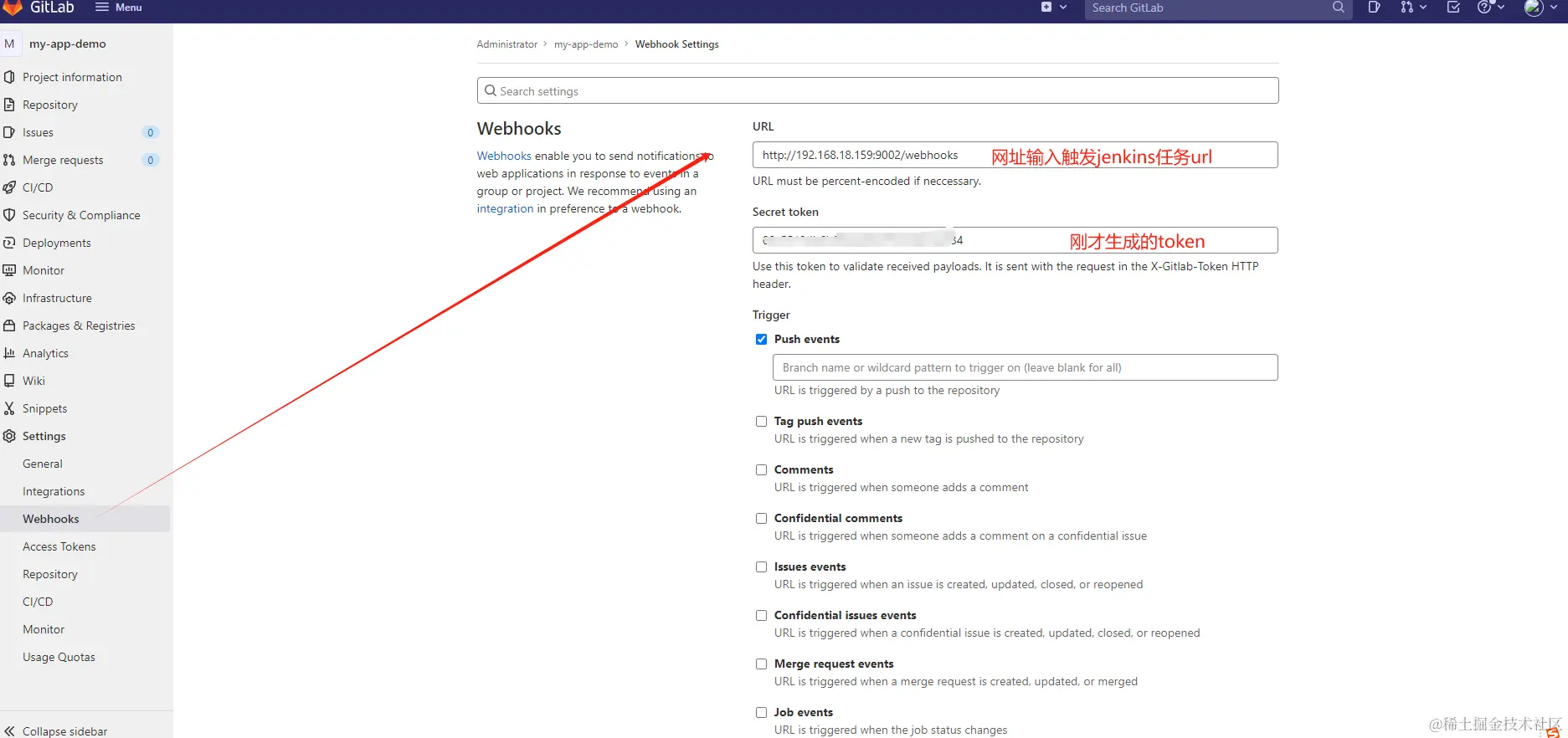Click Collapse sidebar label

click(x=65, y=731)
